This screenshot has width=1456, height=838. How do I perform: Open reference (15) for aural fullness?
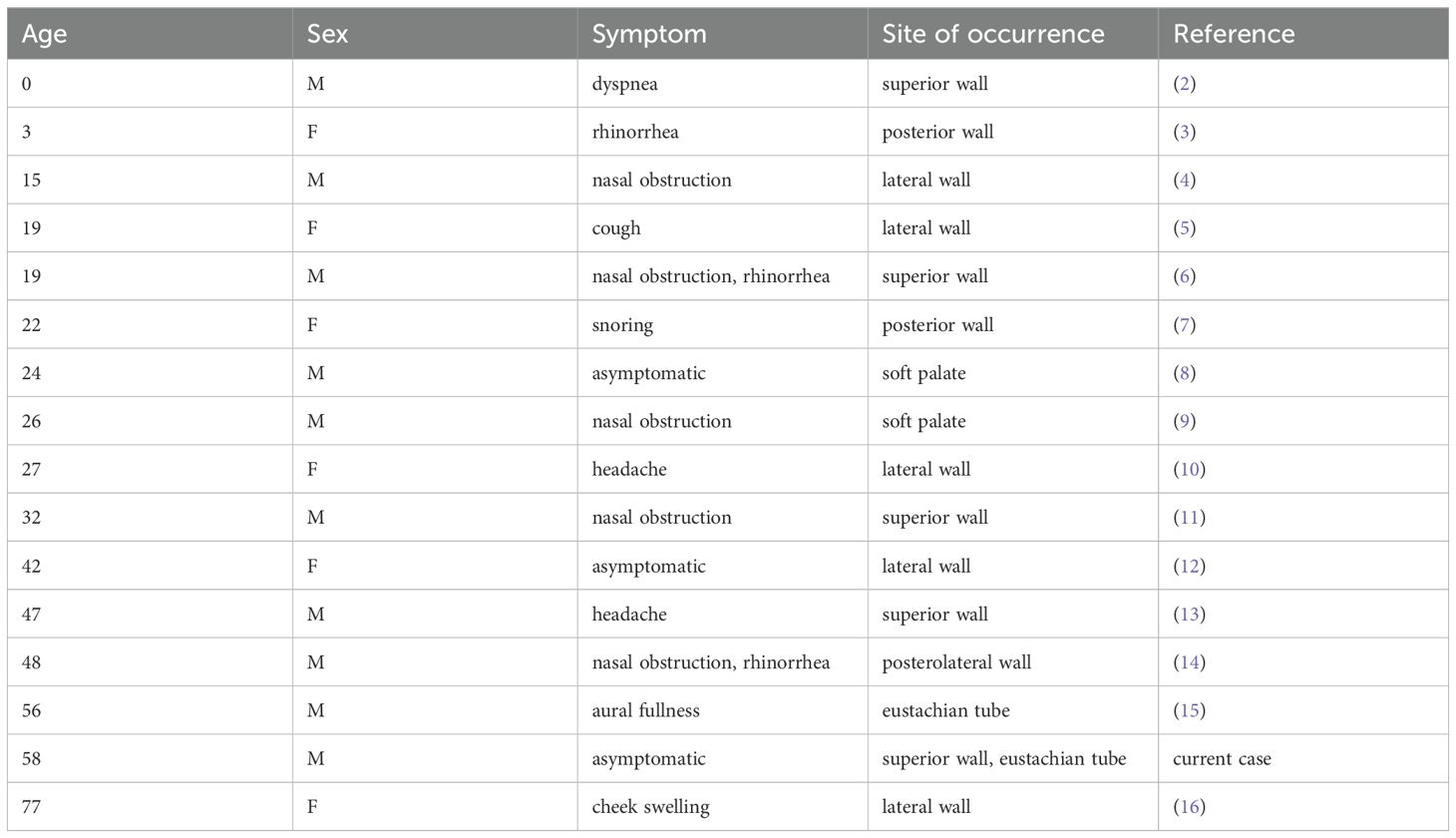coord(1189,710)
